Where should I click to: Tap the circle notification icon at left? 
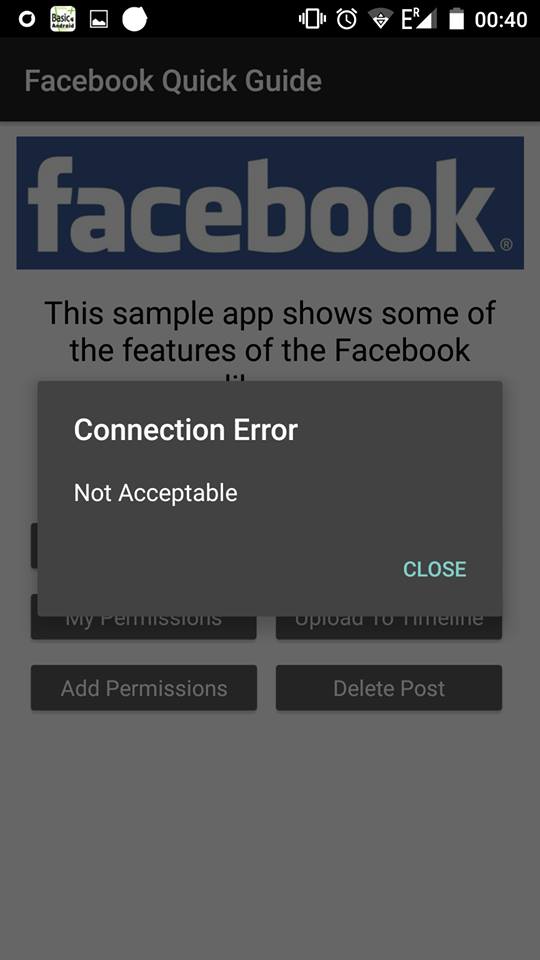click(x=26, y=20)
